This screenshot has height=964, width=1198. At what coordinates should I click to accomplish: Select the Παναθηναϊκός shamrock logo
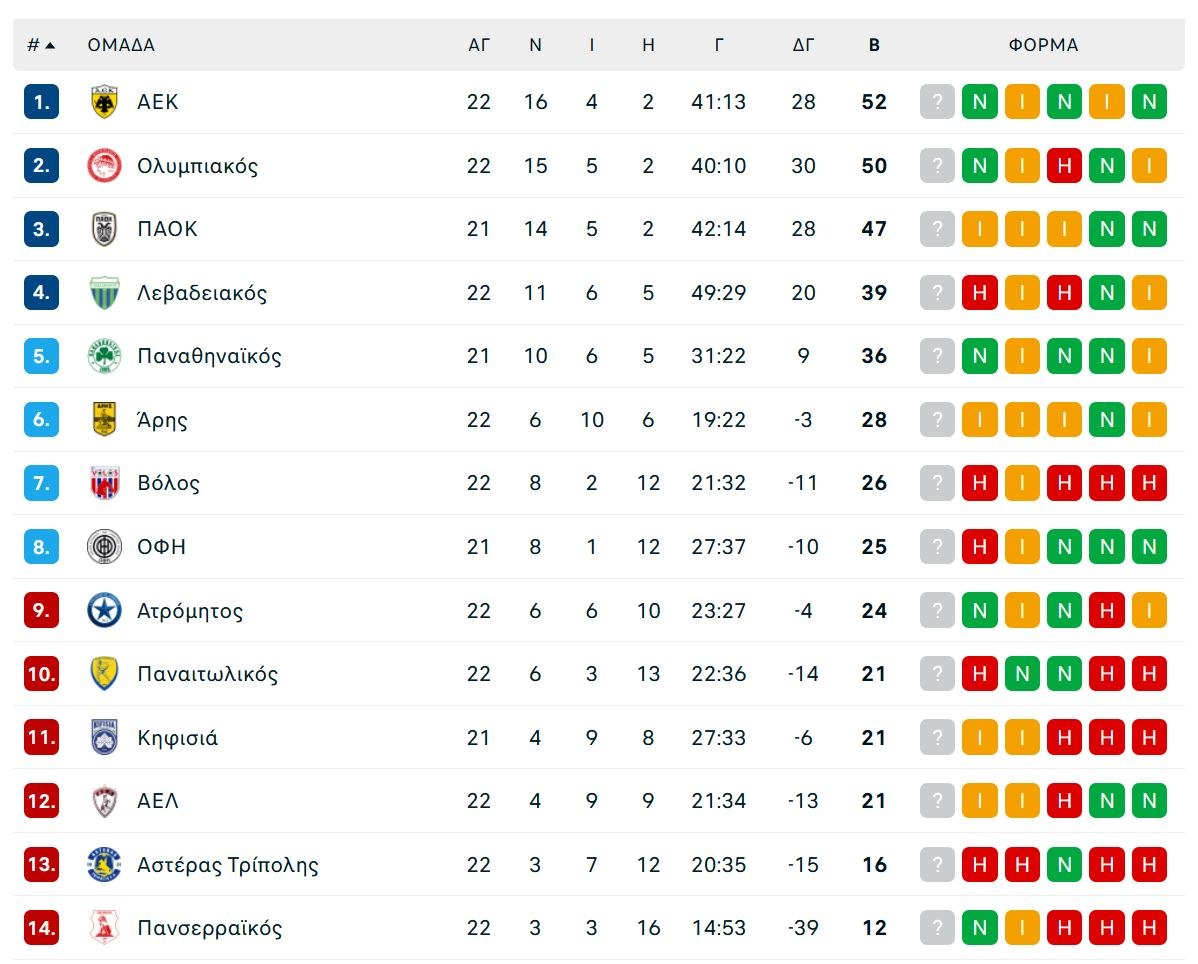(x=104, y=356)
